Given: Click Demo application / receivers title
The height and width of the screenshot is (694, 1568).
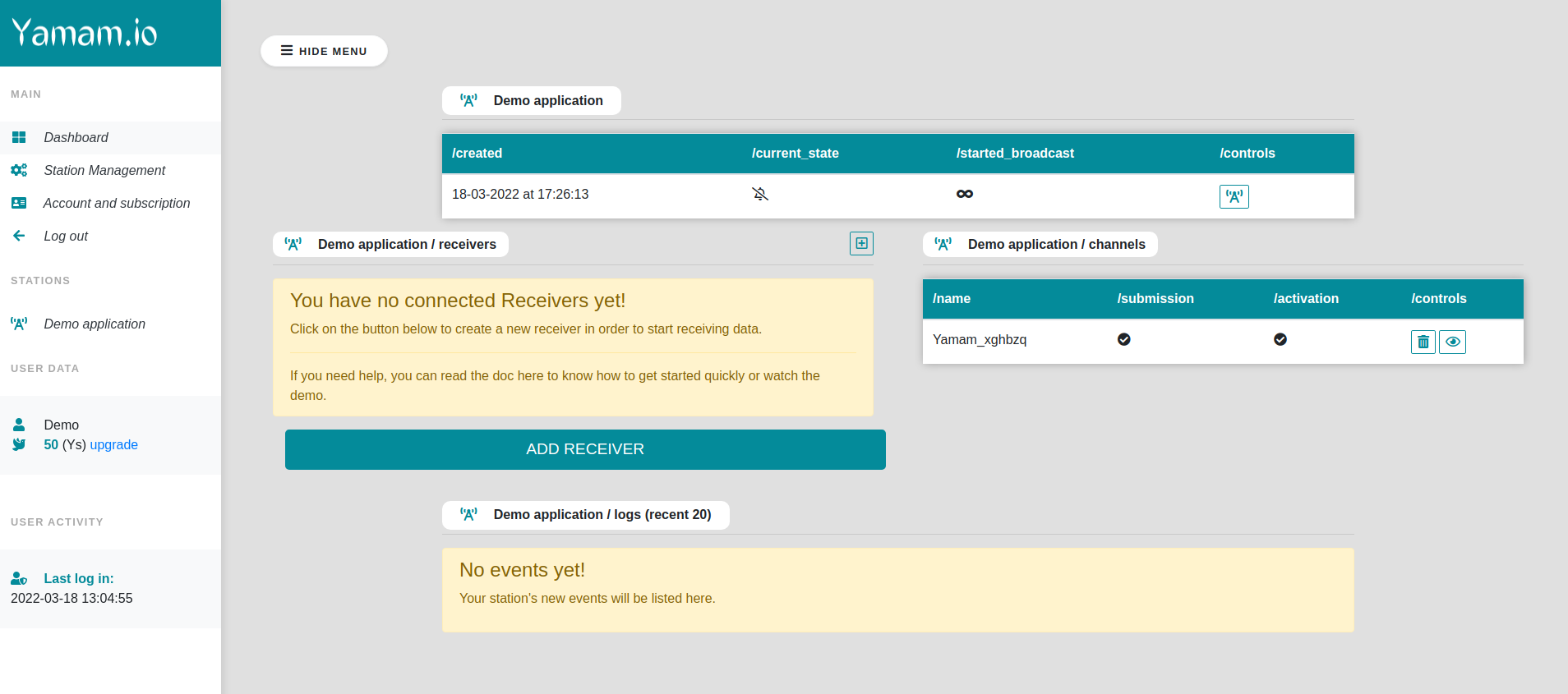Looking at the screenshot, I should [407, 244].
